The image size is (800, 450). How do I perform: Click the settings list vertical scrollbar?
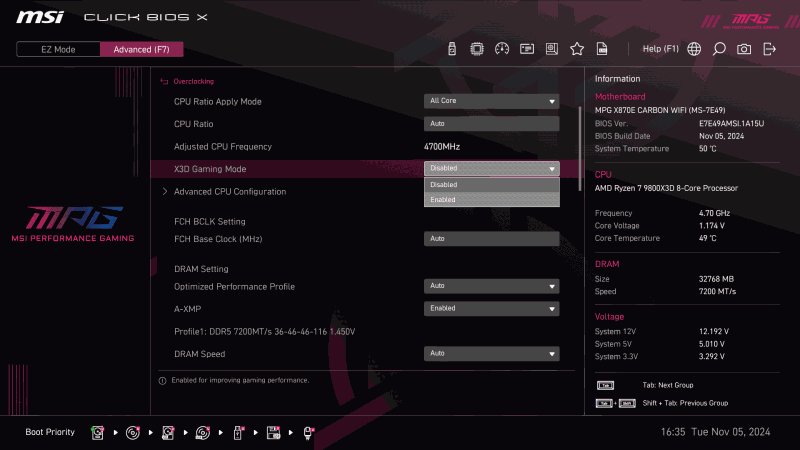pyautogui.click(x=580, y=148)
